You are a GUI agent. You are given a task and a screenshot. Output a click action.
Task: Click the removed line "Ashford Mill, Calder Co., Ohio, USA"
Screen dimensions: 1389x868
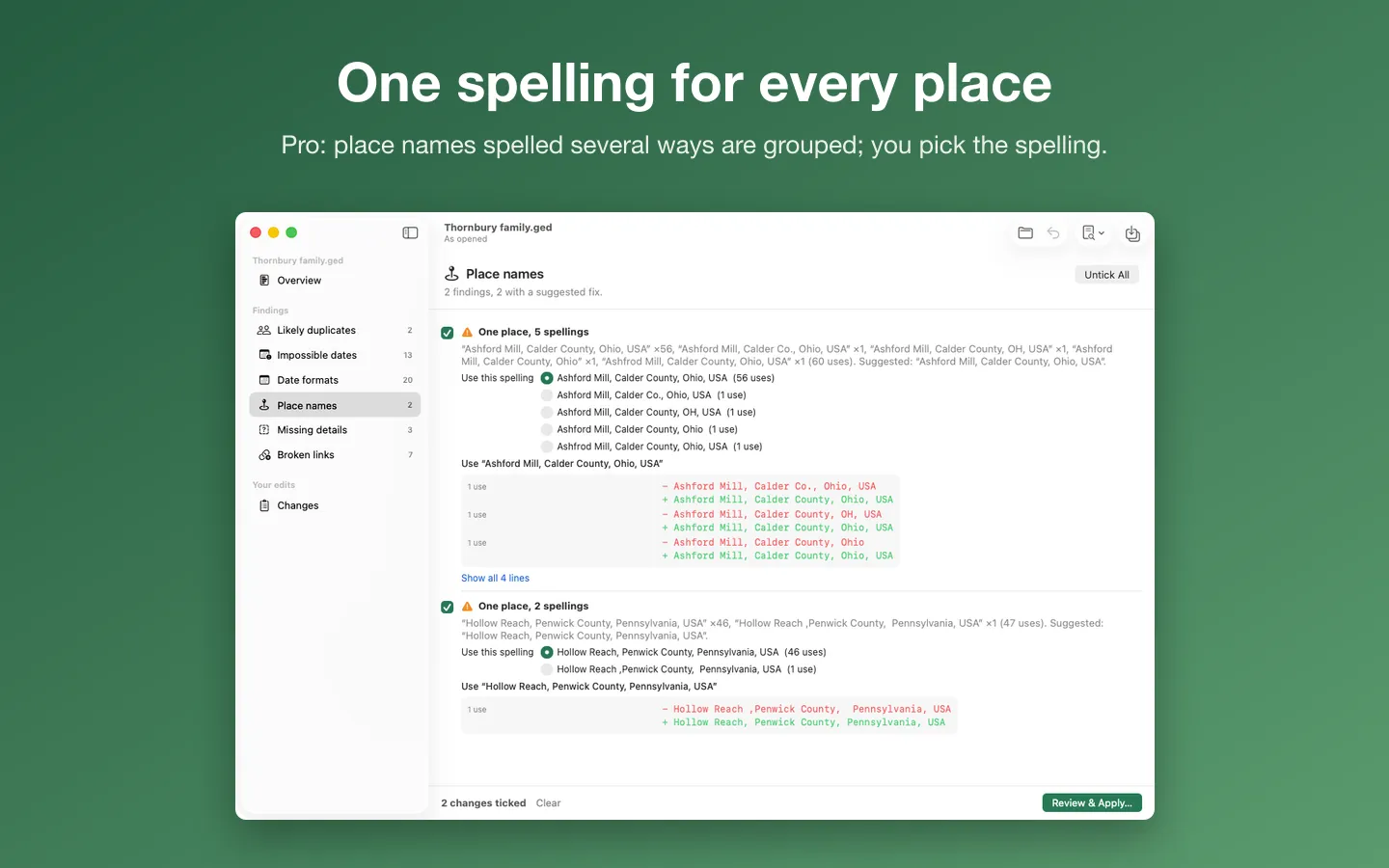[x=769, y=487]
